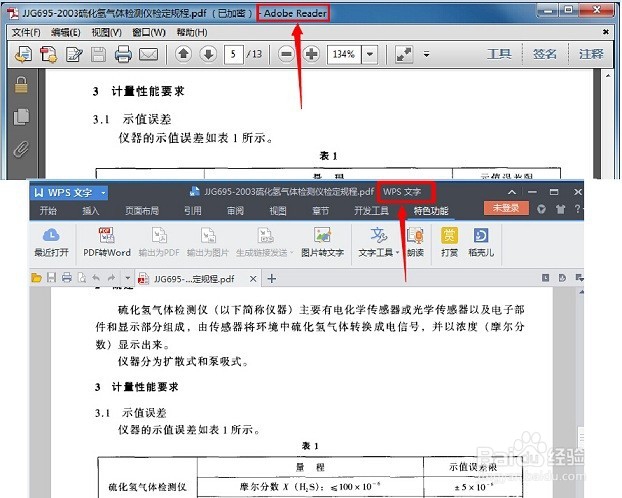Switch to the 视图 ribbon tab in WPS
The height and width of the screenshot is (498, 622).
[278, 210]
